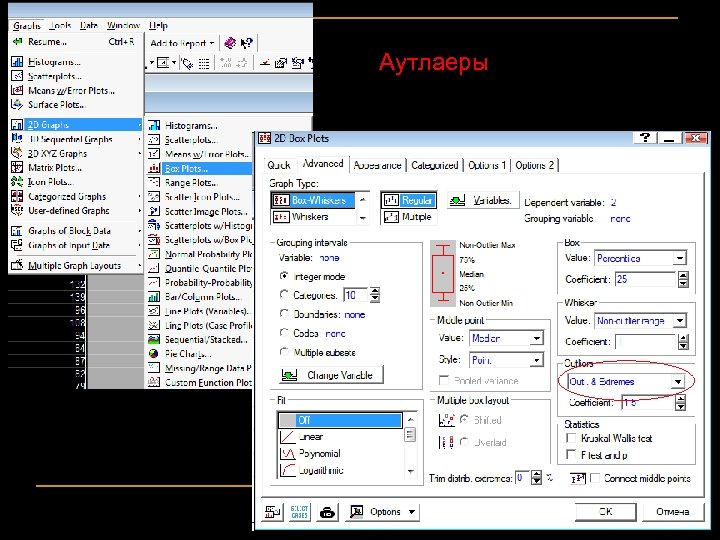The height and width of the screenshot is (540, 720).
Task: Click 3D XYZ Graphs icon
Action: point(17,153)
